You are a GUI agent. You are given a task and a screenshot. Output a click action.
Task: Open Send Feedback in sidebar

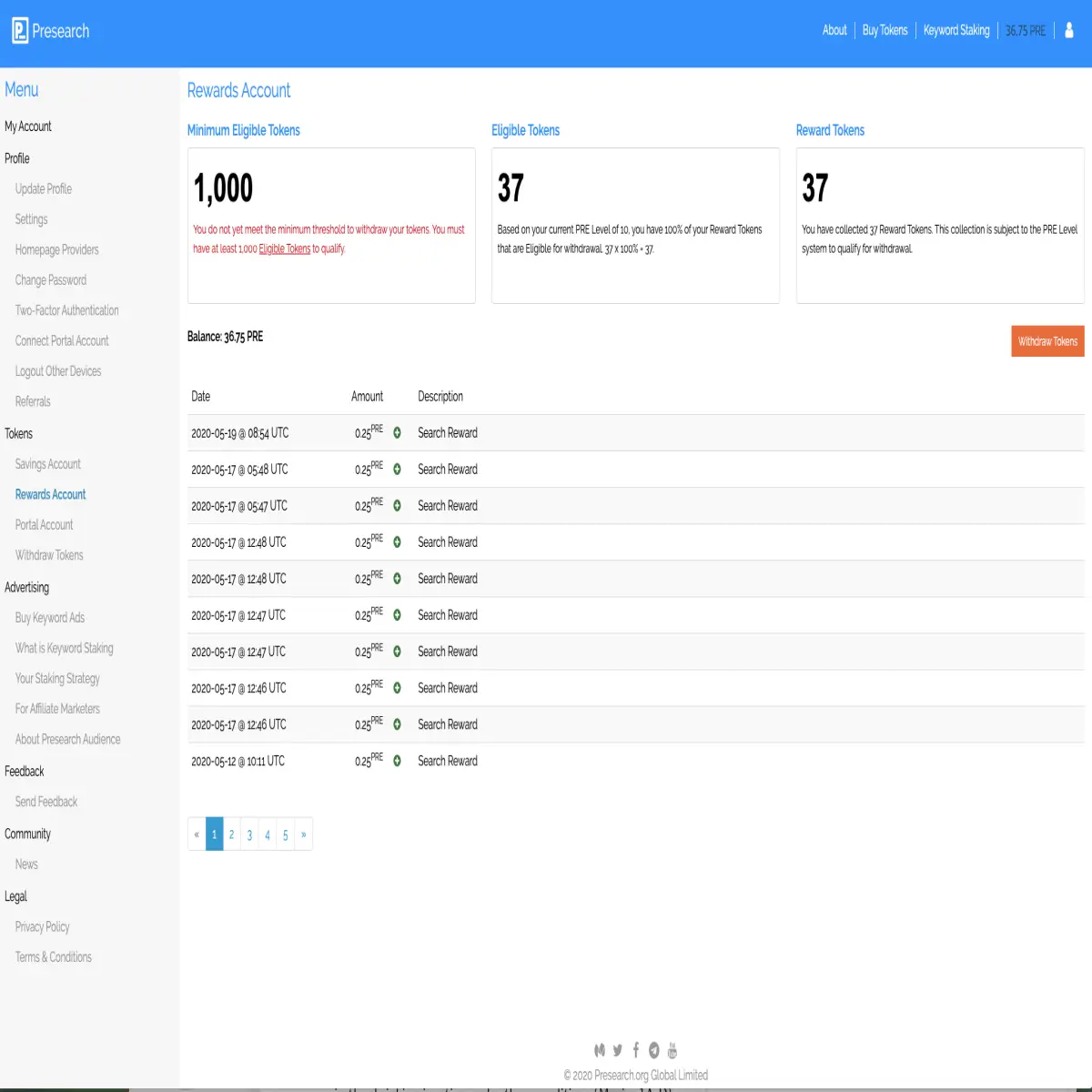(x=46, y=802)
